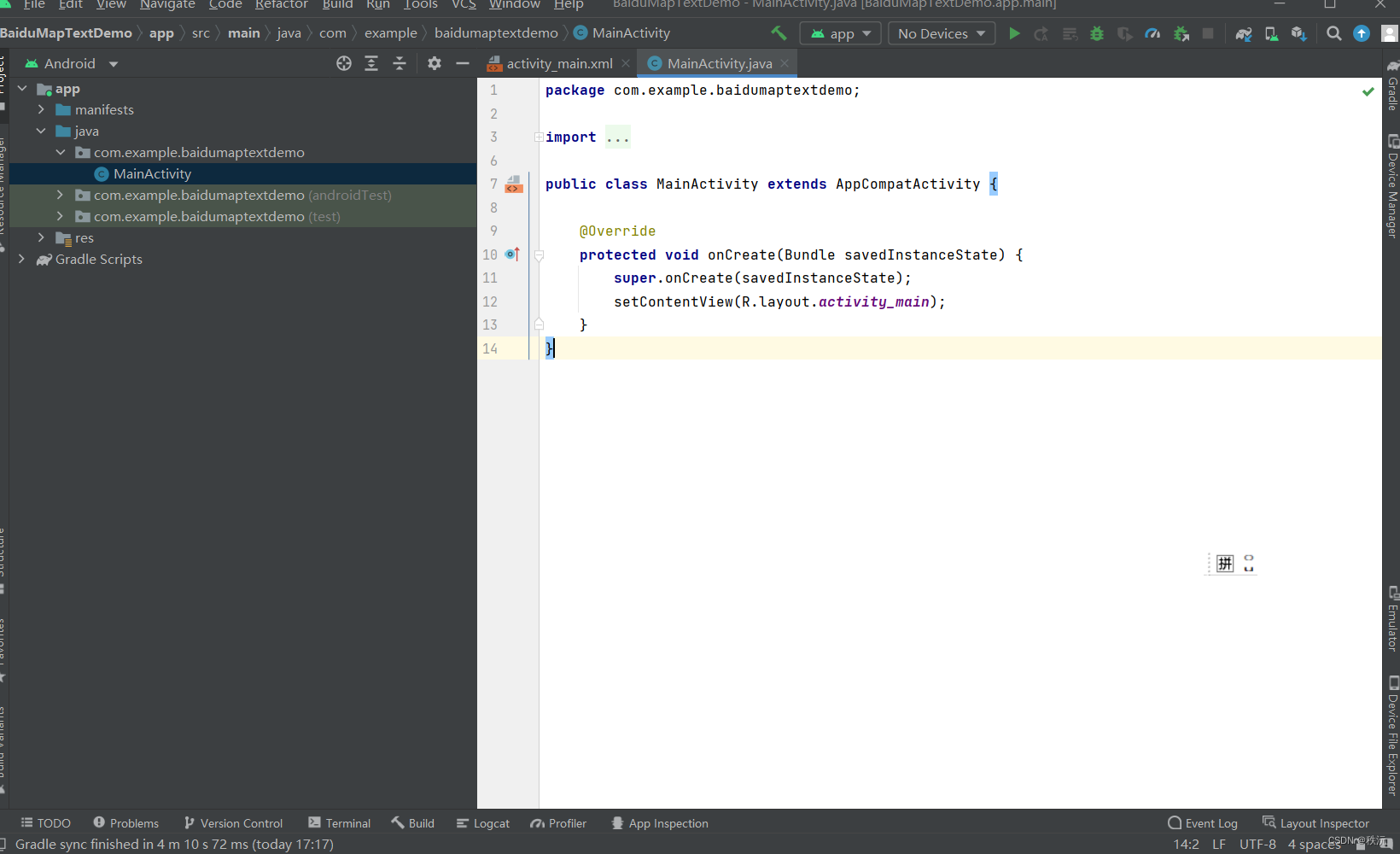Open the Tools menu
1400x854 pixels.
point(421,4)
